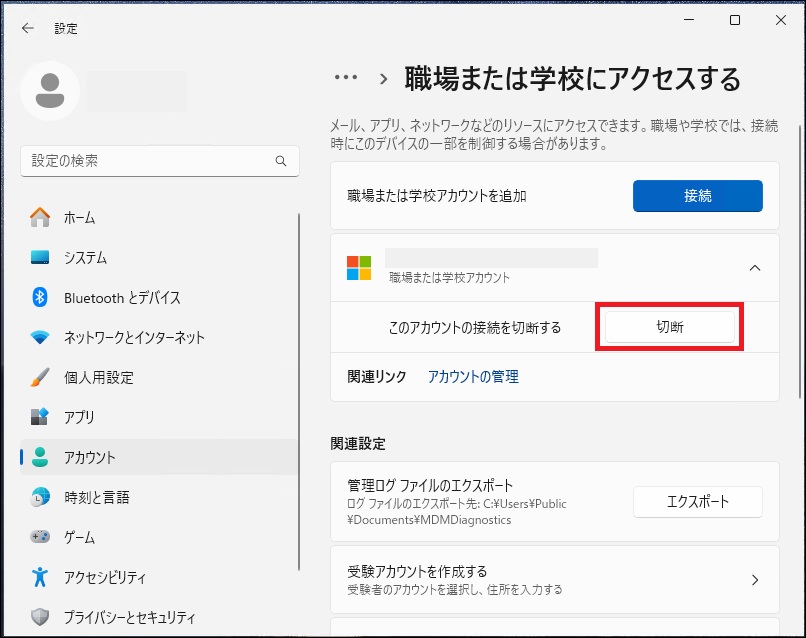
Task: Collapse the work or school account section
Action: point(755,268)
